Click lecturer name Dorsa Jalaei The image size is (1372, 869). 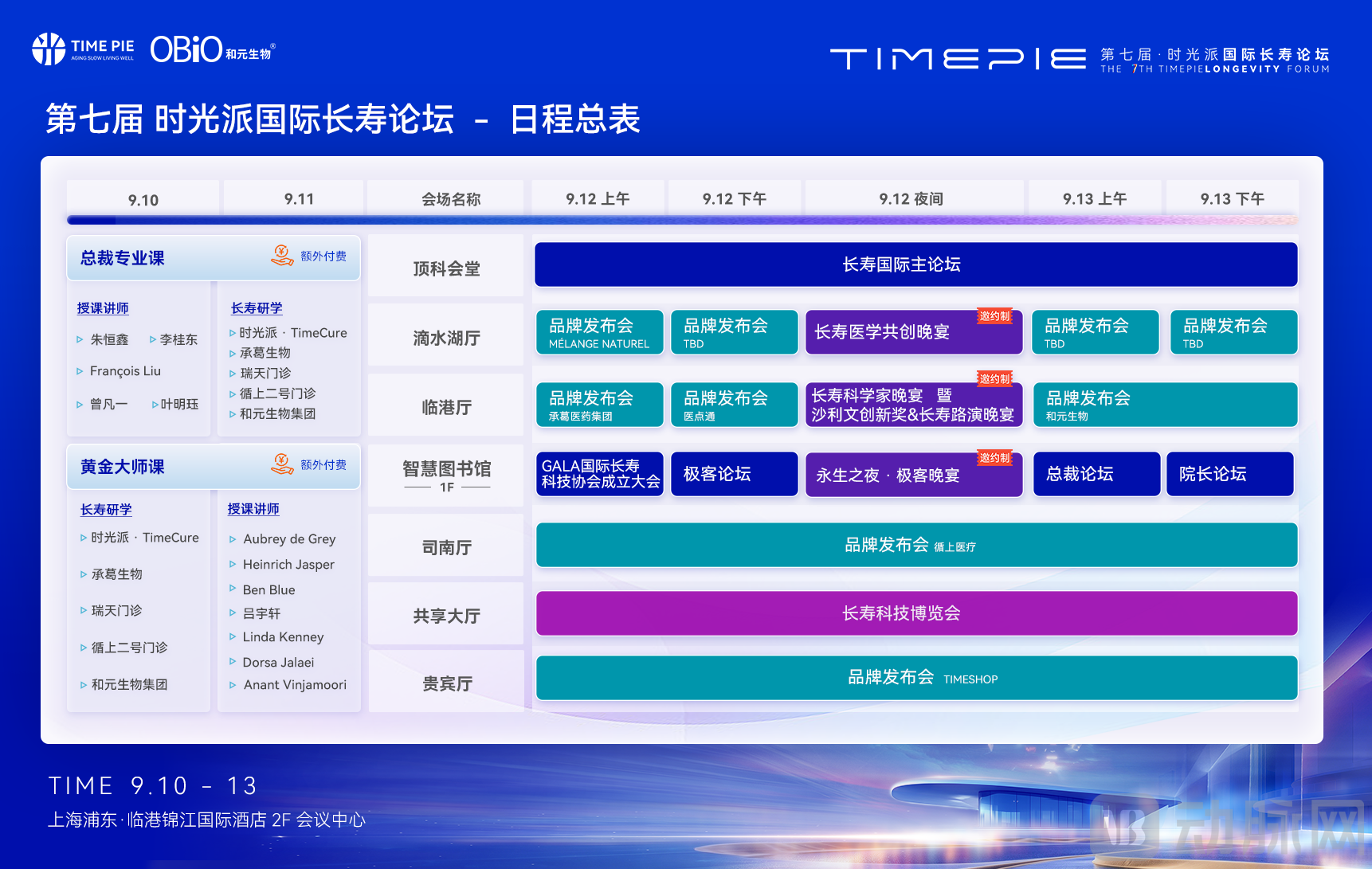click(x=279, y=663)
